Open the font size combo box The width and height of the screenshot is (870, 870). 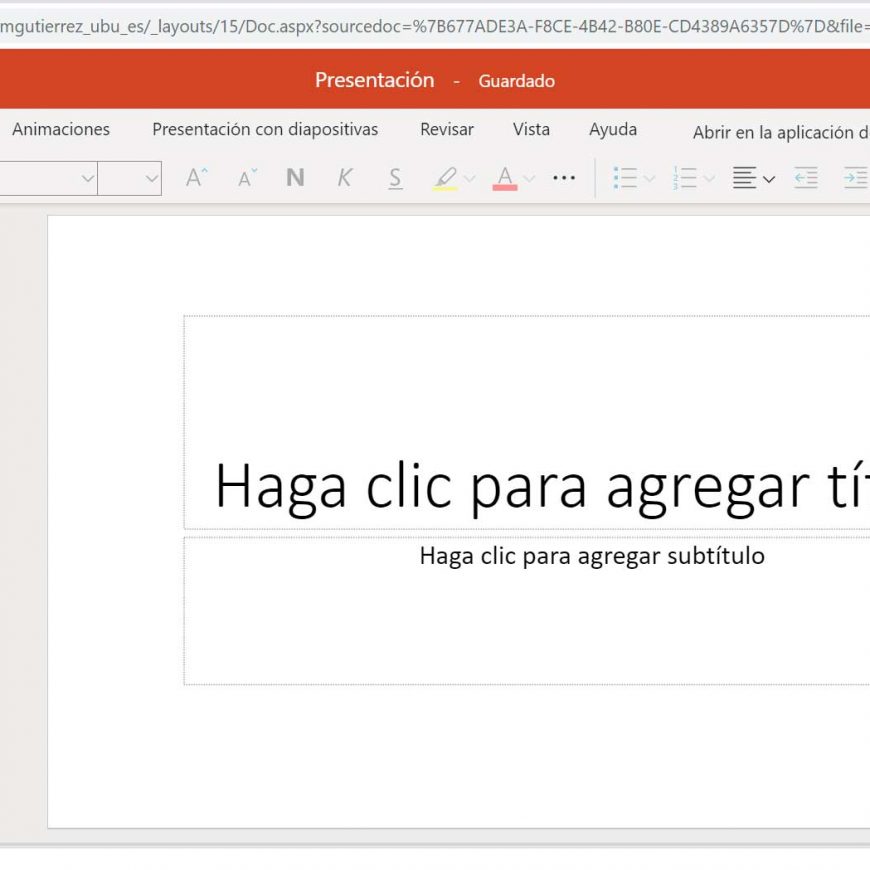tap(130, 178)
